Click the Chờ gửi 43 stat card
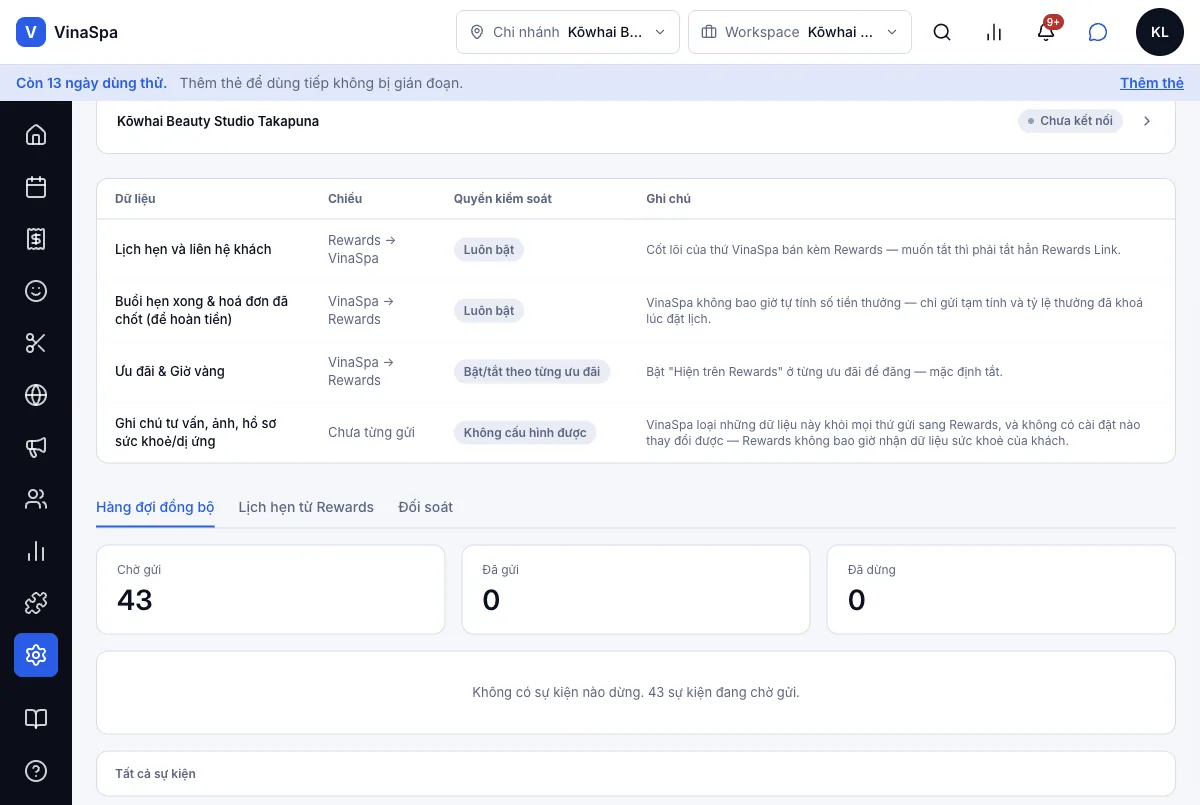This screenshot has width=1200, height=805. tap(270, 589)
